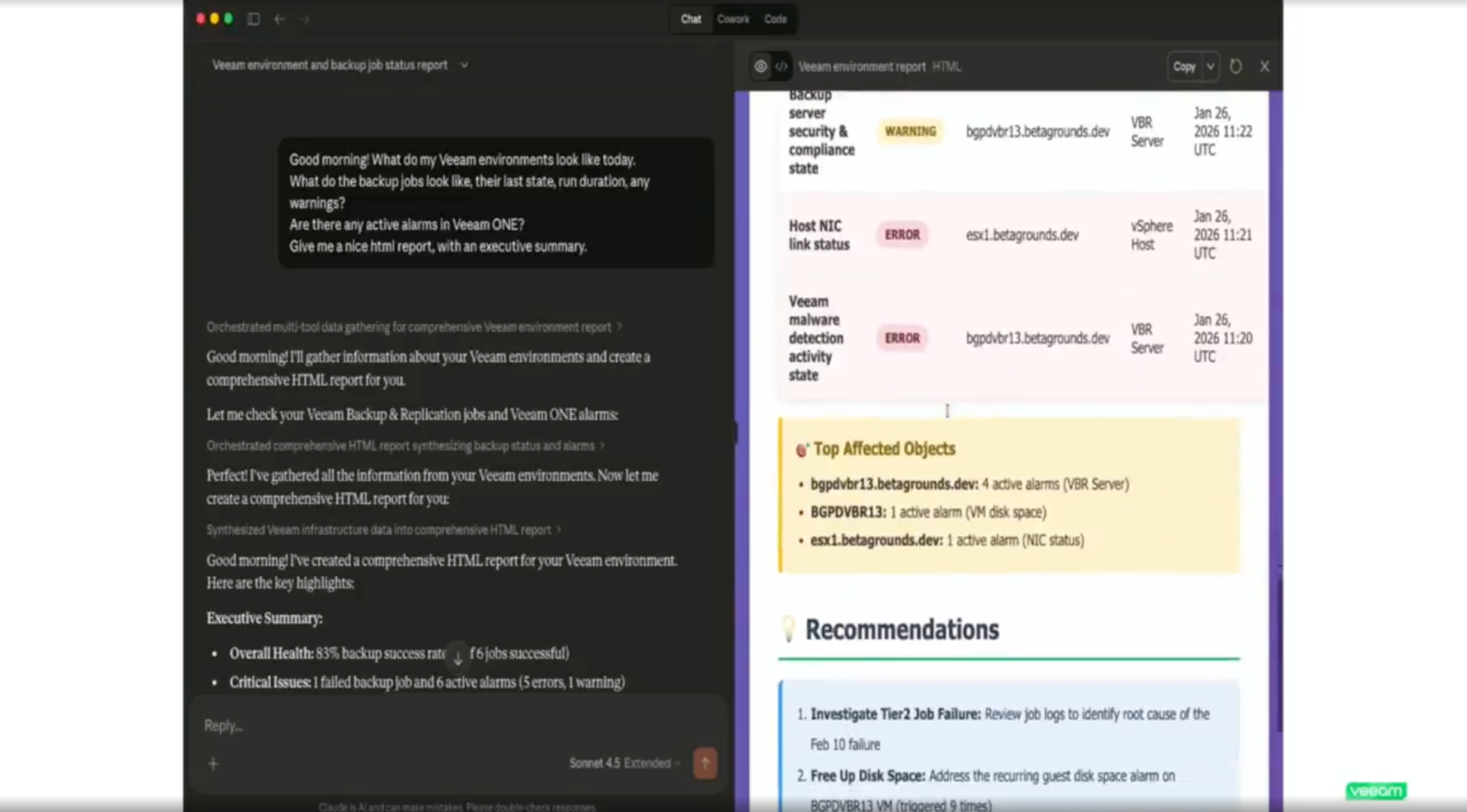1467x812 pixels.
Task: Switch to the Code tab
Action: click(775, 19)
